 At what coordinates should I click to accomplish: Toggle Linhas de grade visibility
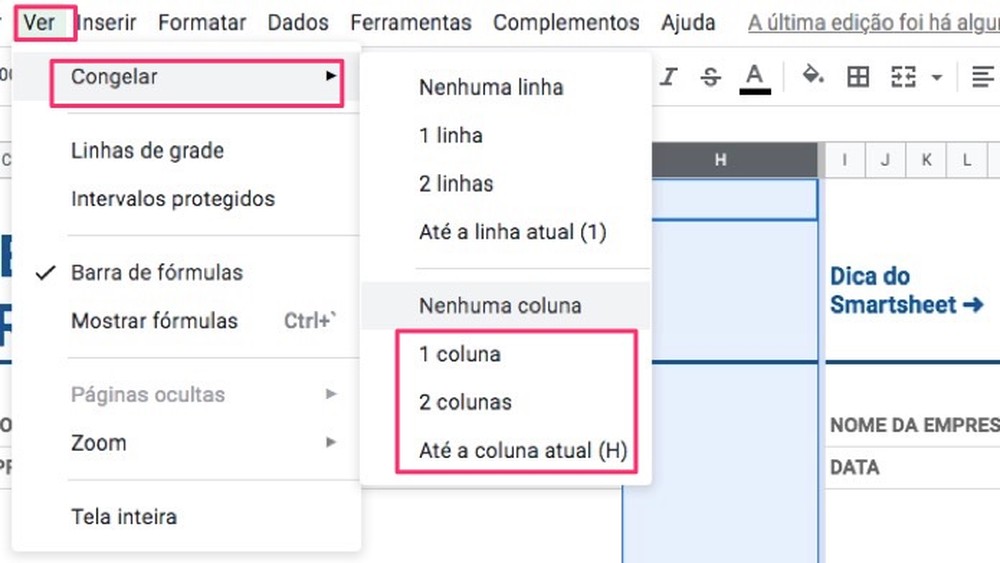[x=147, y=151]
